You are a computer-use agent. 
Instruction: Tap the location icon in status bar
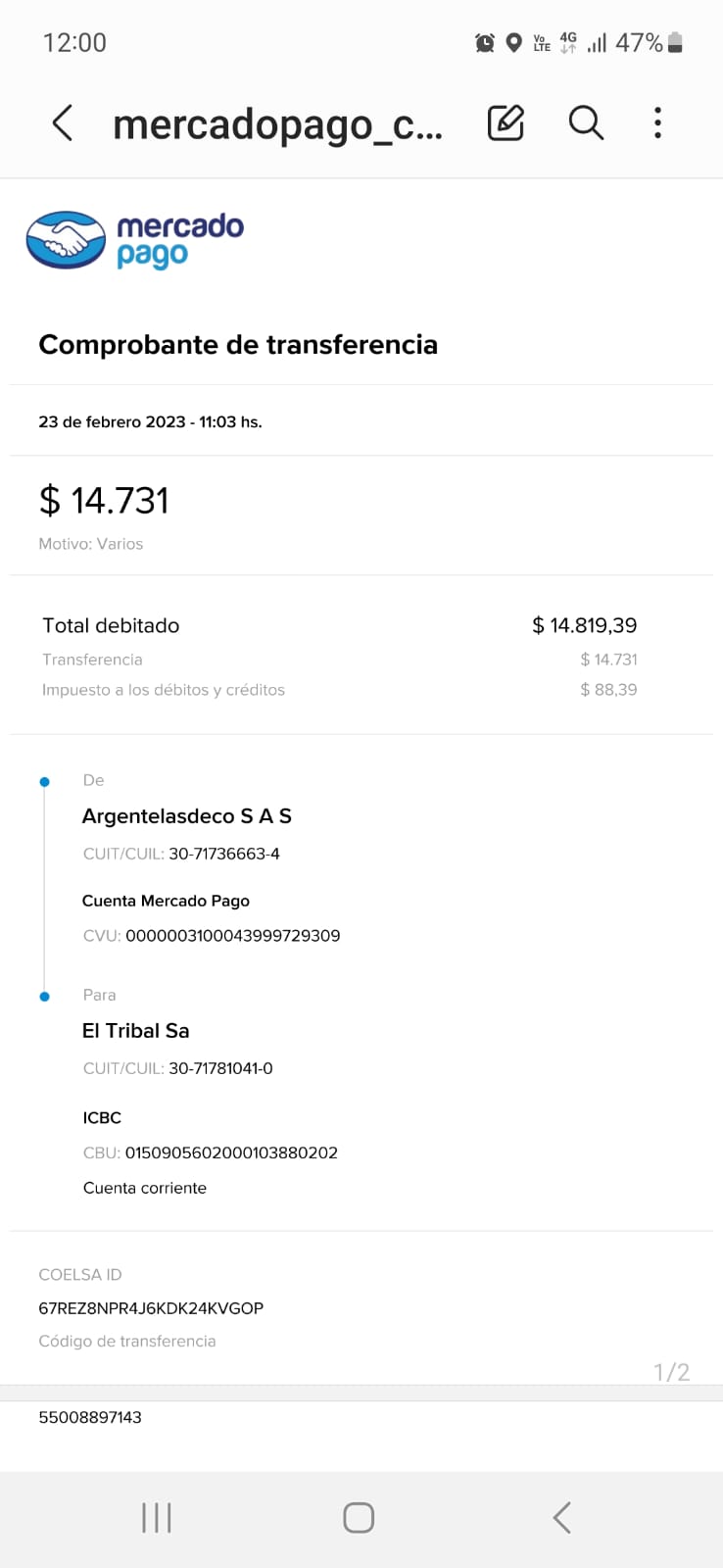(x=513, y=43)
